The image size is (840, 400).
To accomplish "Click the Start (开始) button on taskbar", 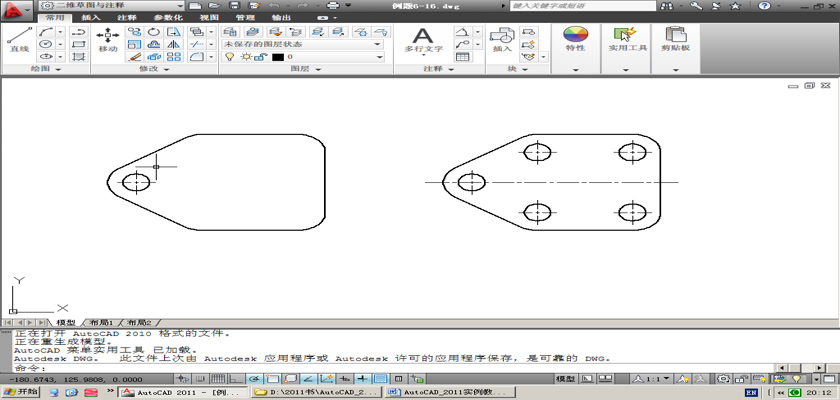I will click(x=21, y=393).
